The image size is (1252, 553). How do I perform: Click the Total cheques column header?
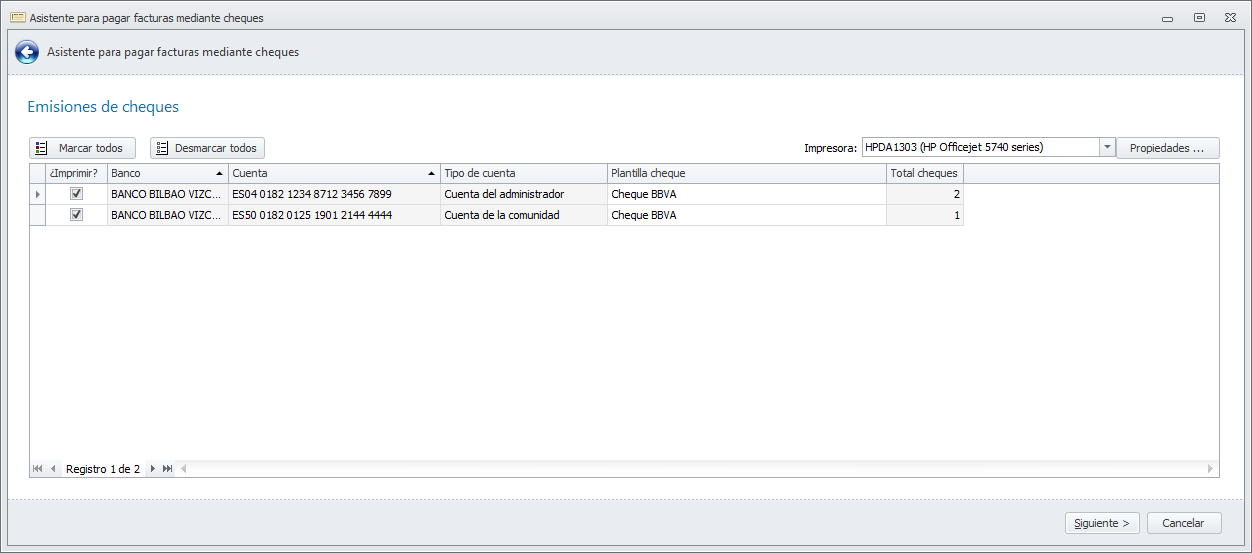point(925,173)
